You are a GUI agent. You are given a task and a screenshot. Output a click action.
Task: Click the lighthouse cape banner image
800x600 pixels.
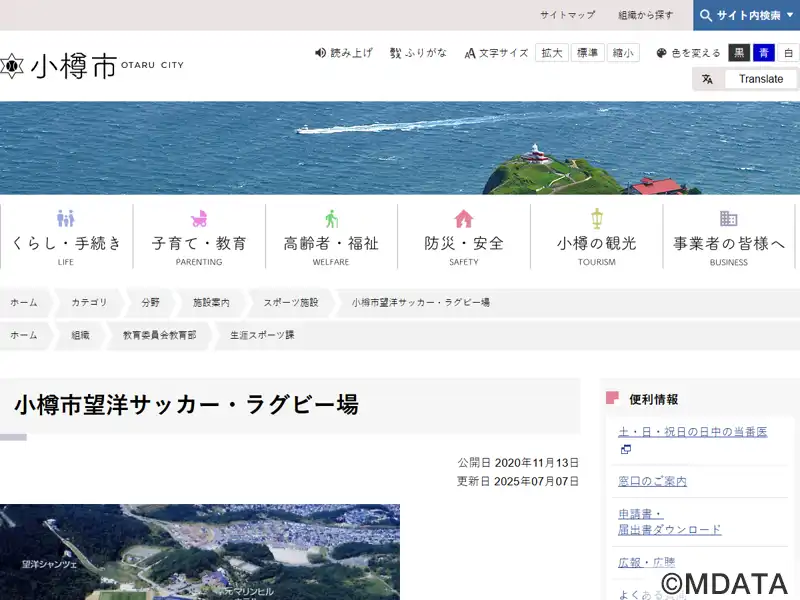click(x=400, y=148)
